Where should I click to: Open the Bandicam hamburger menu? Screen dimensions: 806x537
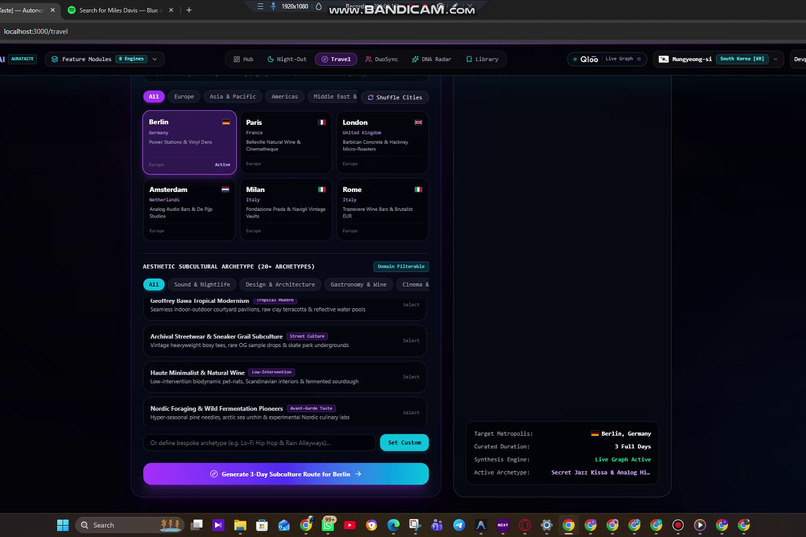(x=260, y=6)
